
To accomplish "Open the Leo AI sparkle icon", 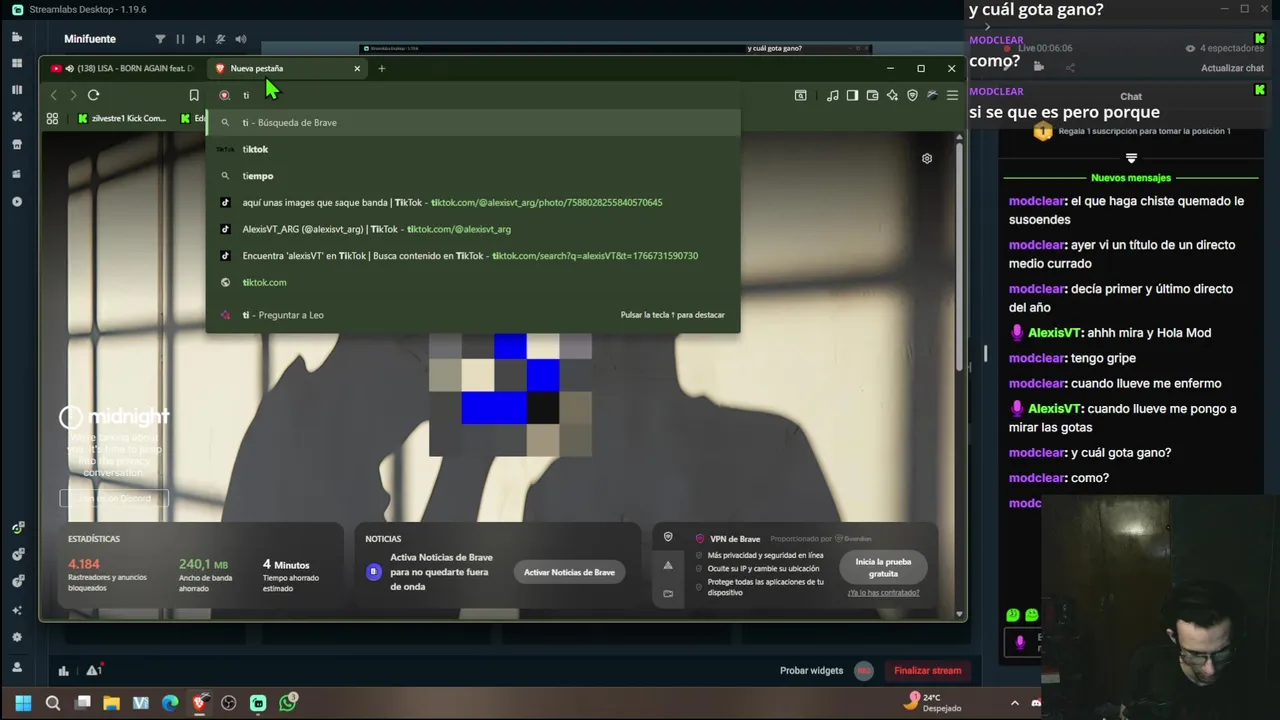I will tap(892, 95).
